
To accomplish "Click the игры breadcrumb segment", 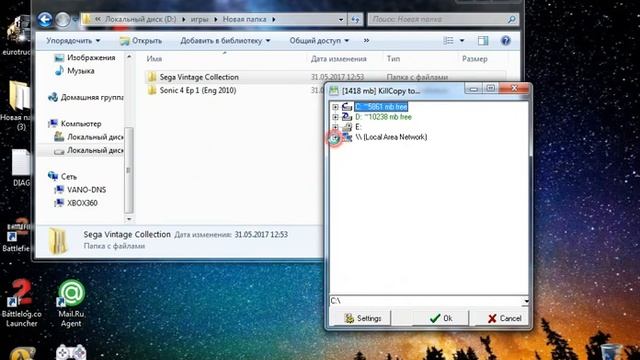I will pyautogui.click(x=200, y=19).
